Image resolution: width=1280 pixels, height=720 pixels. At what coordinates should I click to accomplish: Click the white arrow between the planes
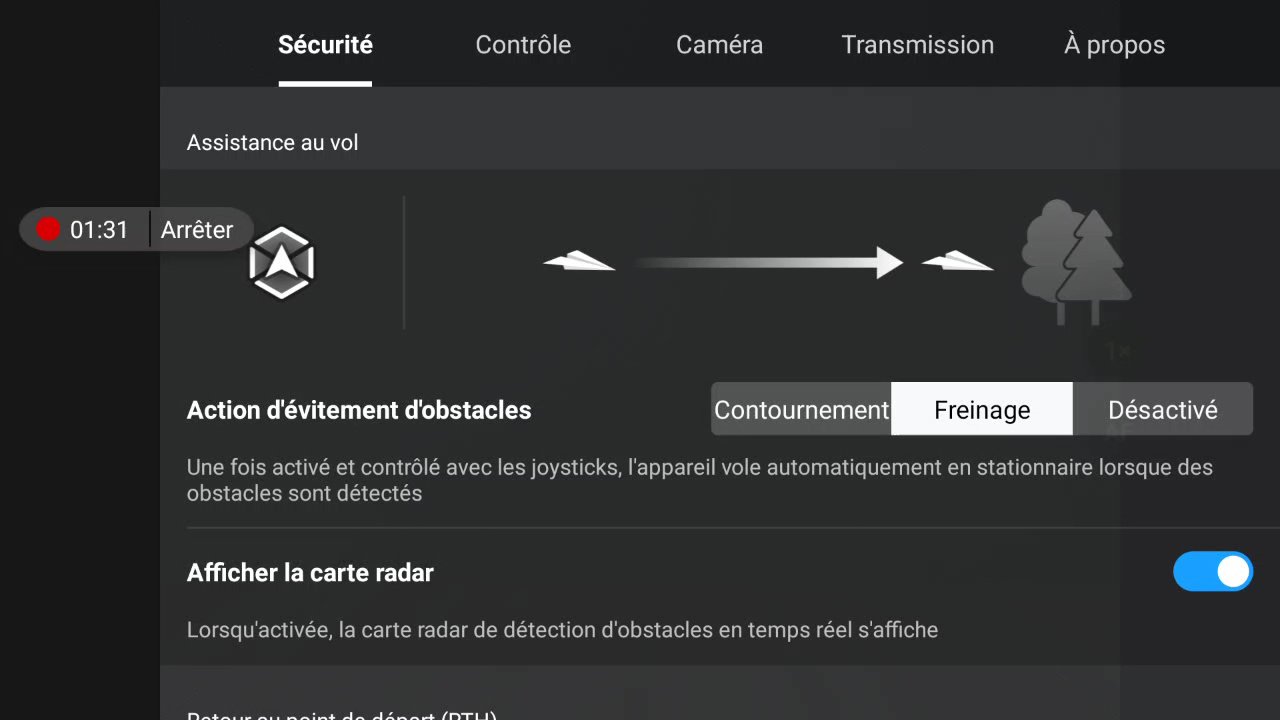point(768,262)
